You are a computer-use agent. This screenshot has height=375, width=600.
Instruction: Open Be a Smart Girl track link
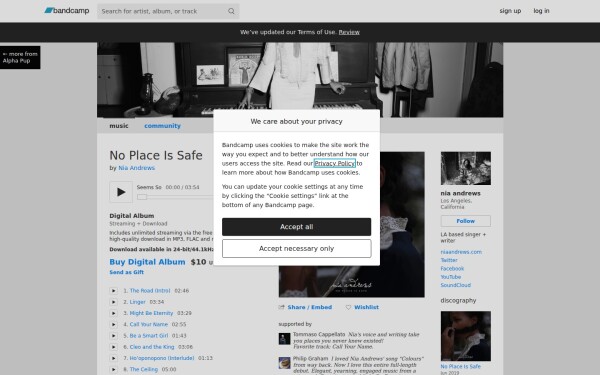pyautogui.click(x=149, y=336)
